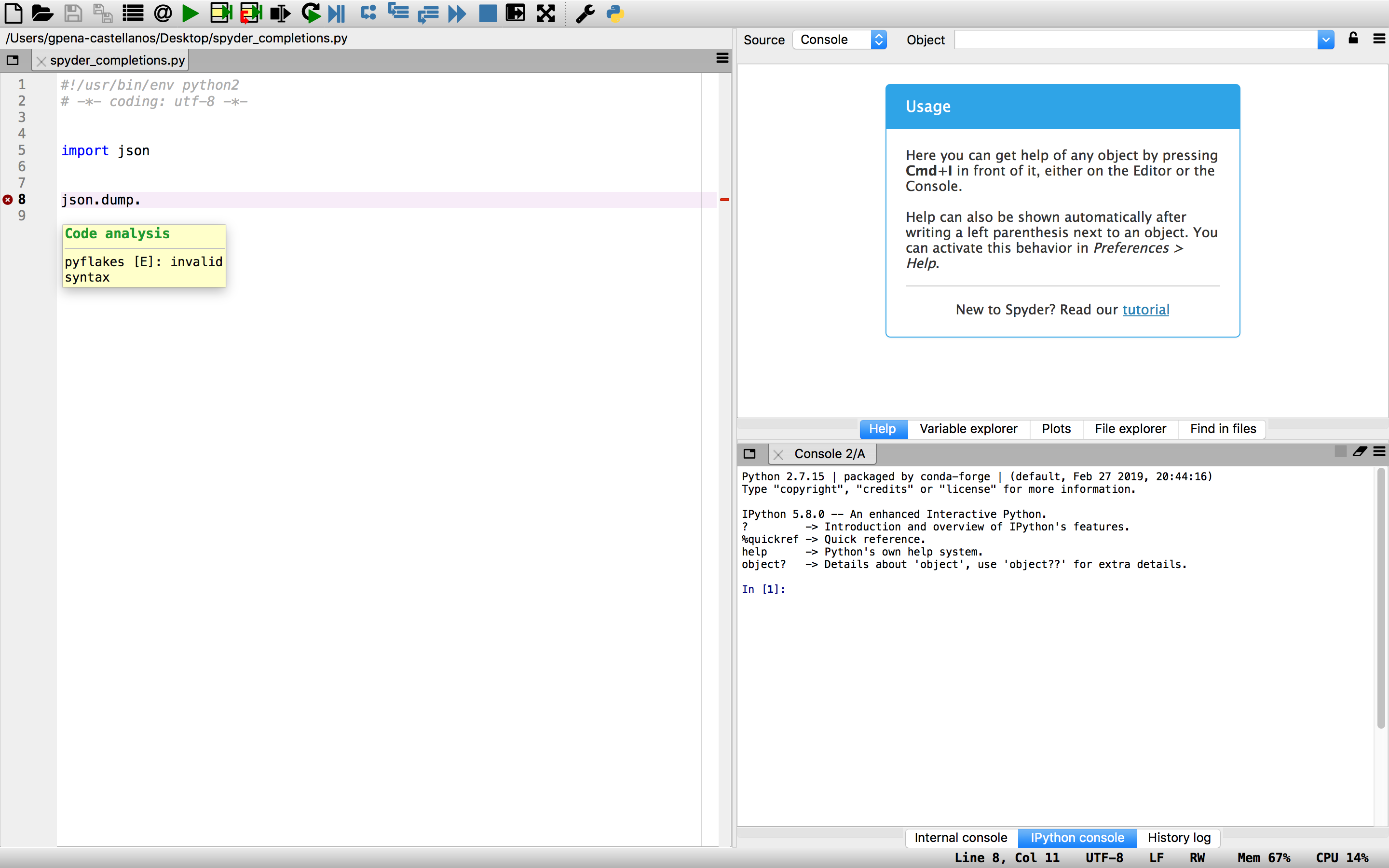Viewport: 1389px width, 868px height.
Task: Switch to the History log tab
Action: click(x=1178, y=838)
